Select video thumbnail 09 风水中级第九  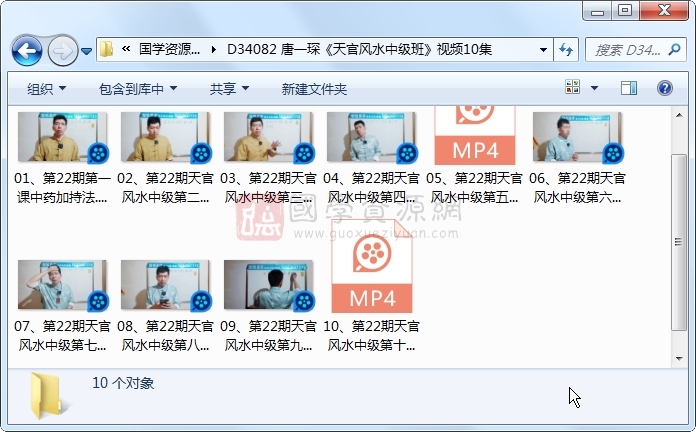[268, 285]
